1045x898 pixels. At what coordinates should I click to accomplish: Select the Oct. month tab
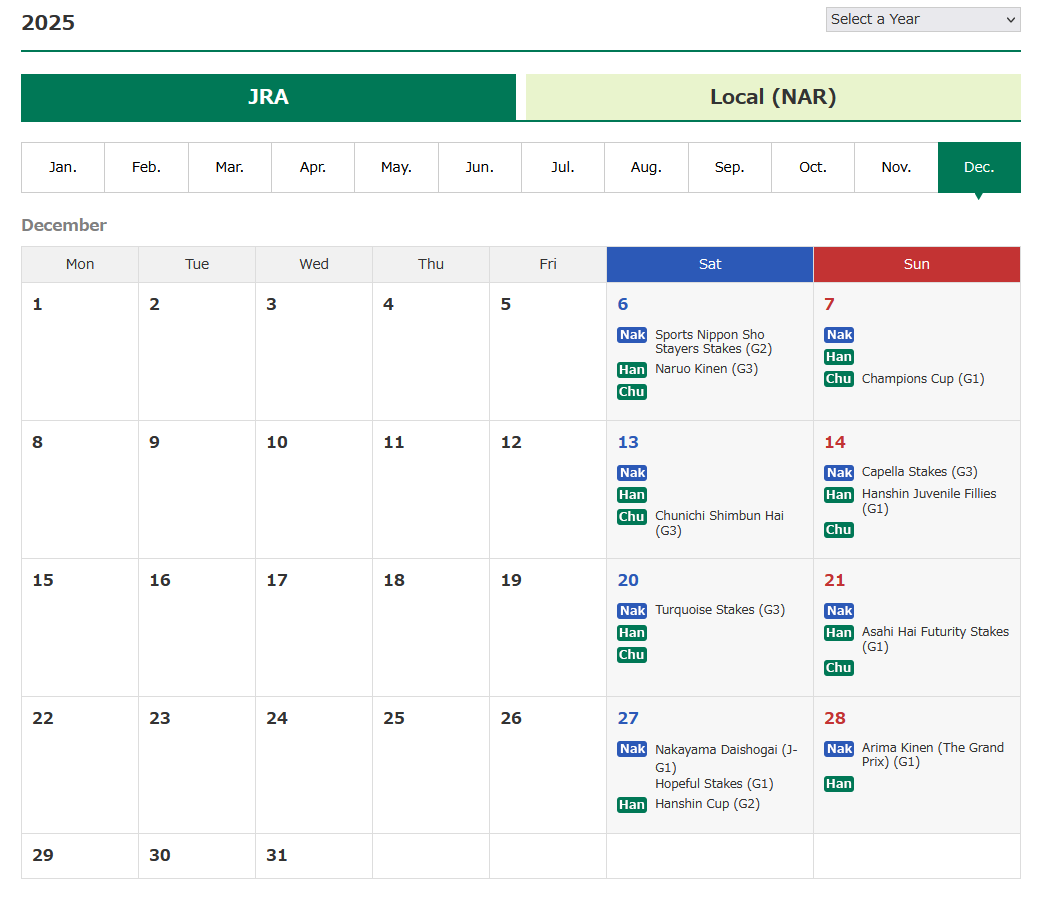pyautogui.click(x=812, y=167)
